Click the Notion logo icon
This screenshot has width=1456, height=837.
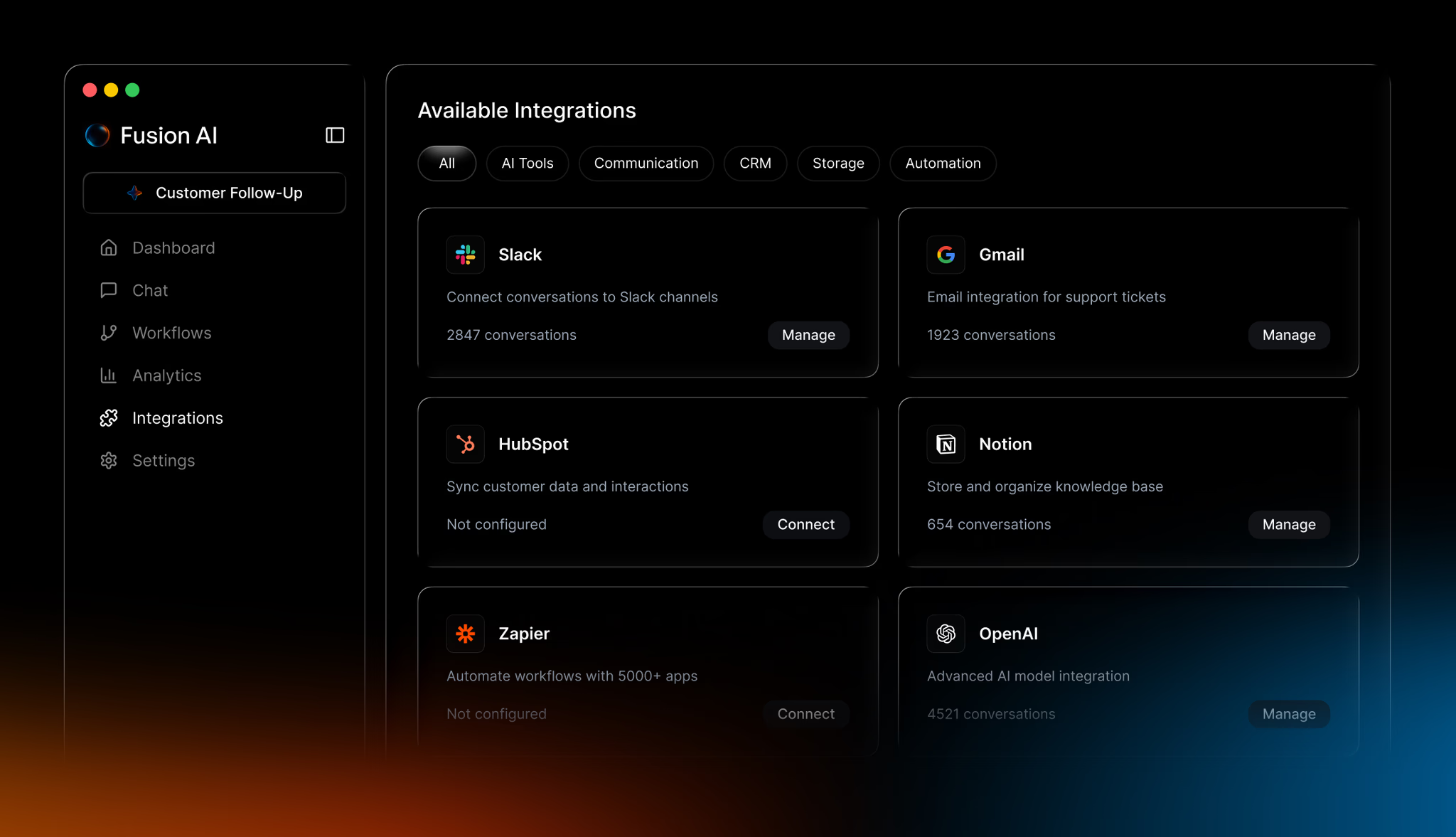(x=946, y=444)
